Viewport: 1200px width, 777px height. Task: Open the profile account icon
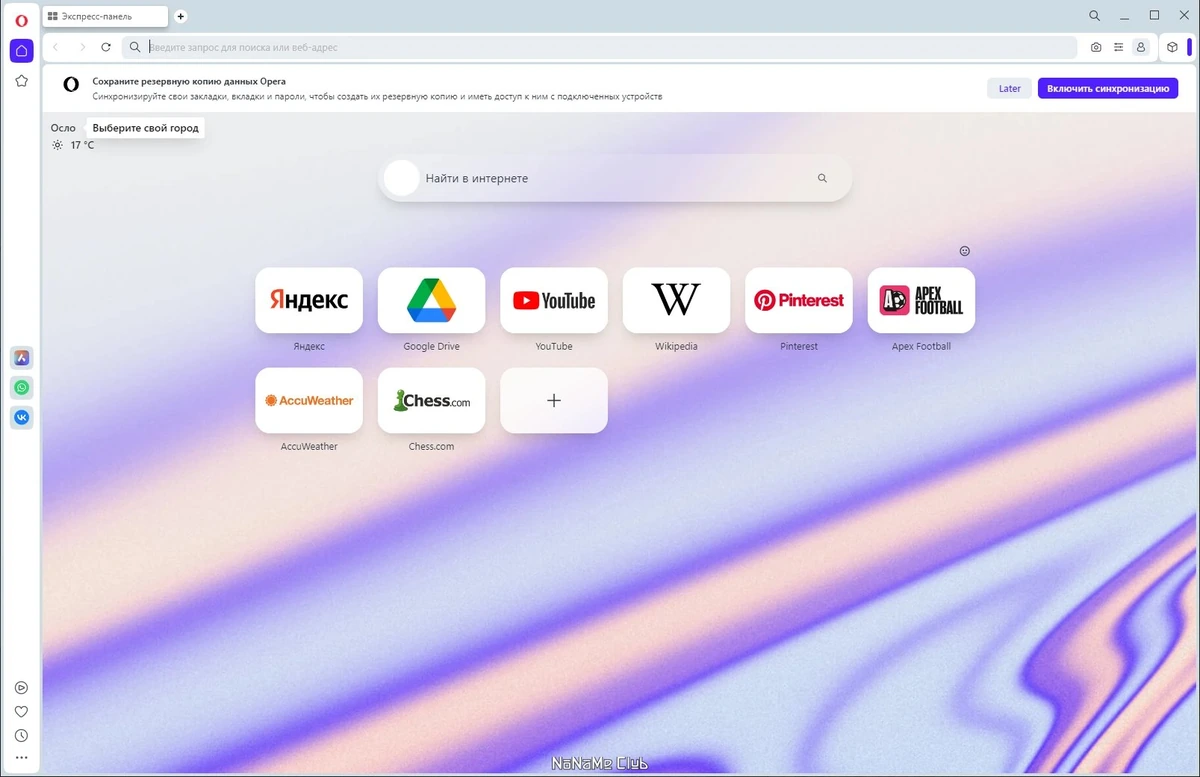click(x=1141, y=47)
